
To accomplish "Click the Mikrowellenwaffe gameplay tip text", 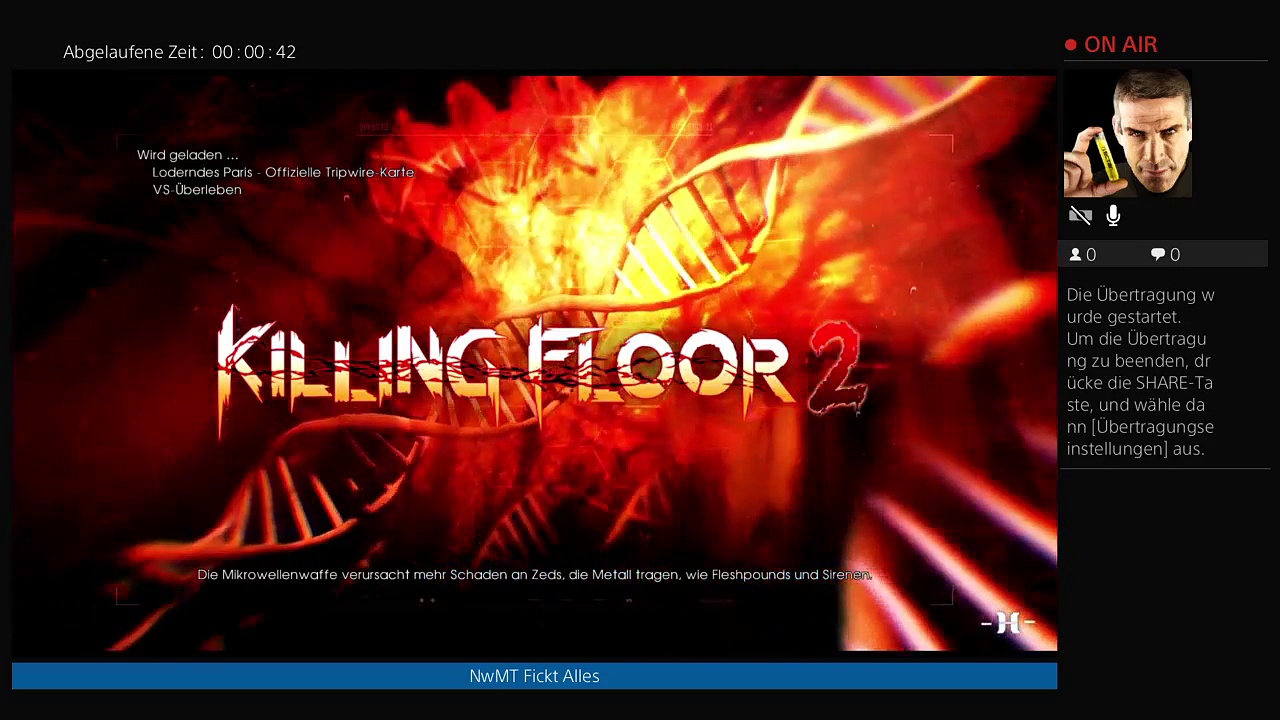I will (x=534, y=575).
